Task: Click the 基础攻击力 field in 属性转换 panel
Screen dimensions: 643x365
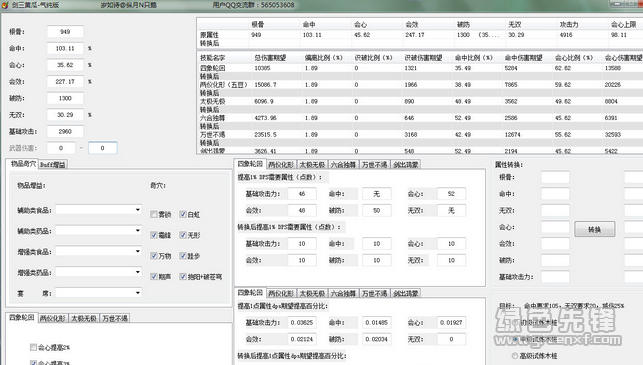Action: tap(555, 277)
